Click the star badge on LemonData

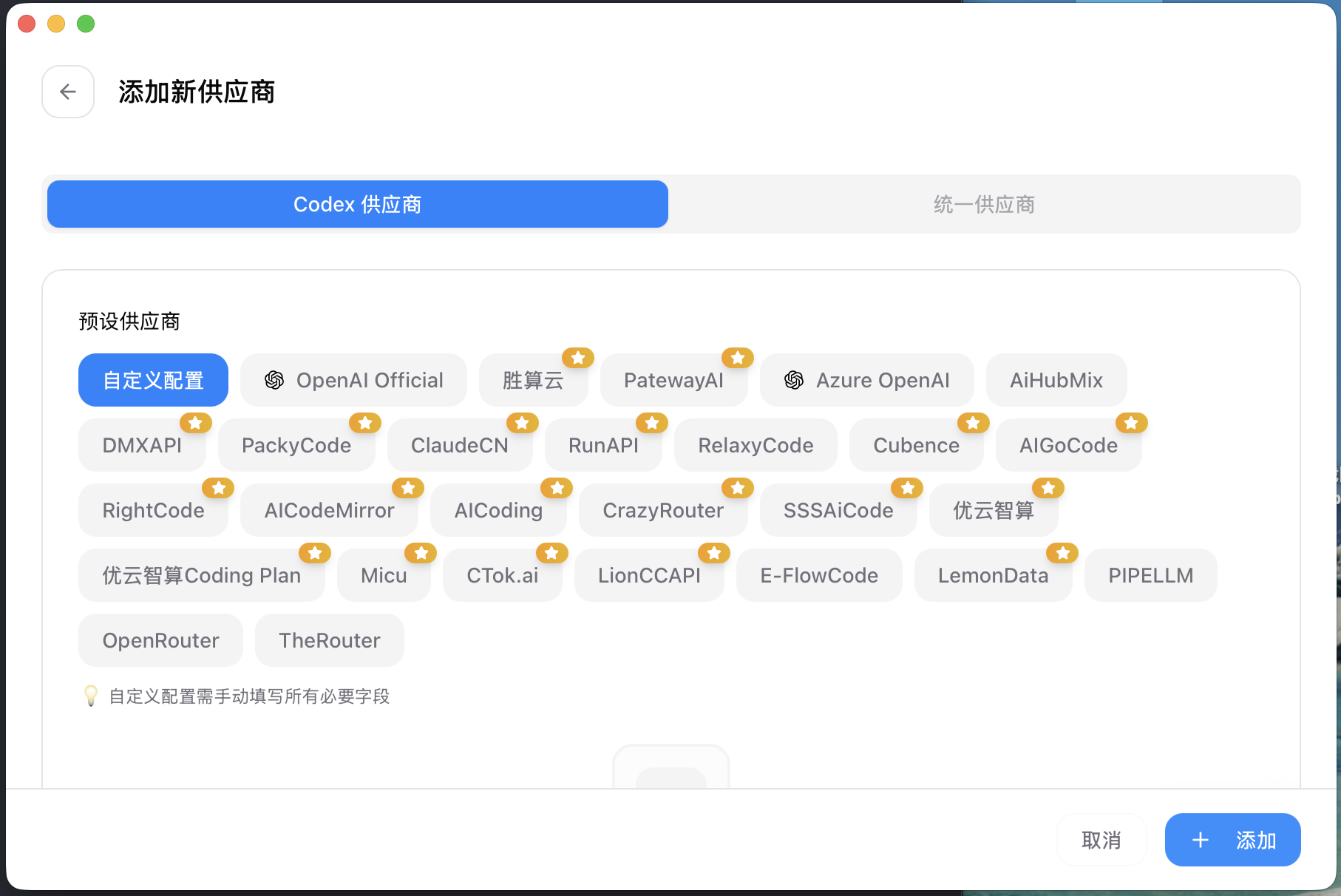pyautogui.click(x=1062, y=553)
